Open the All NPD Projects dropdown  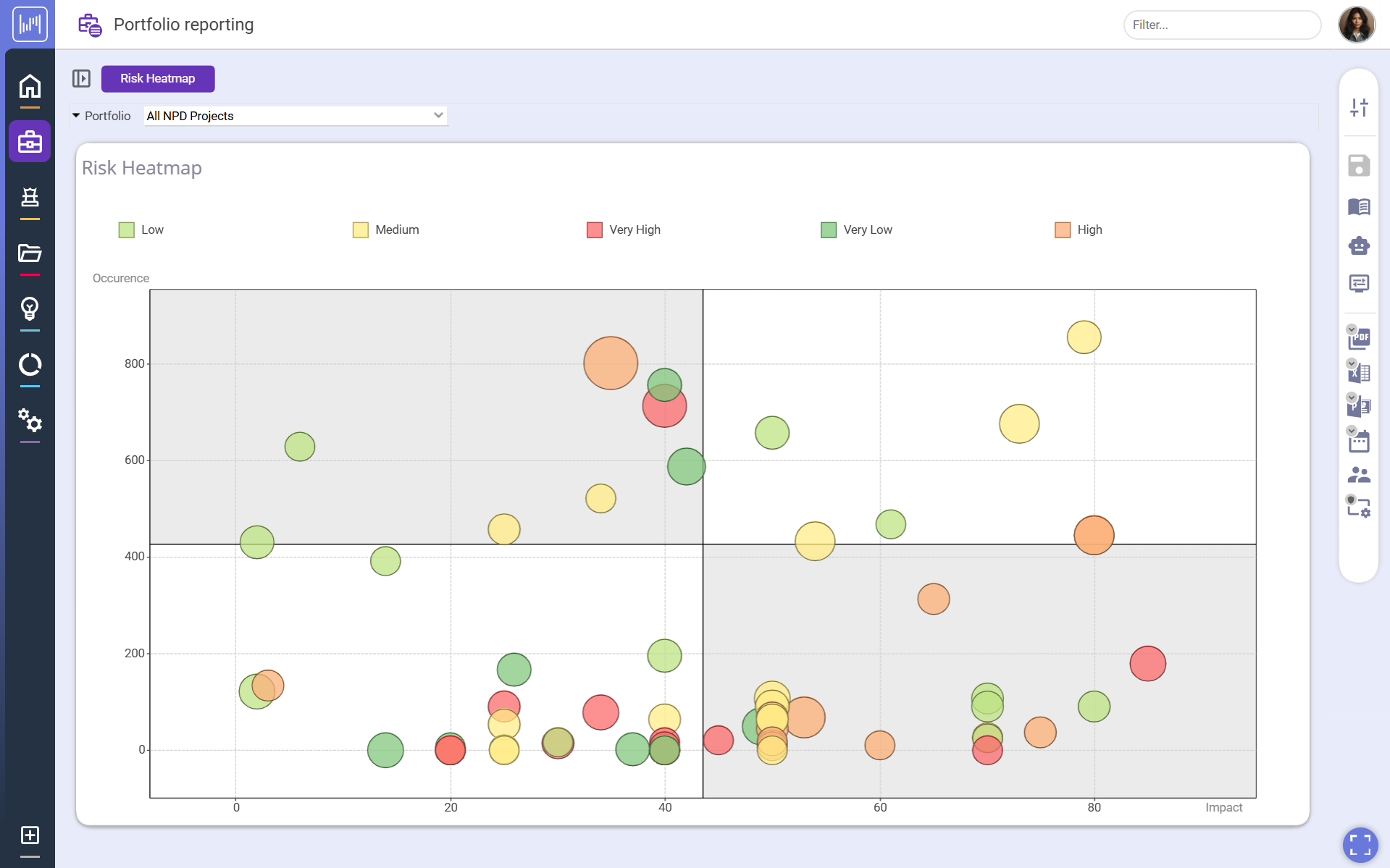tap(294, 116)
